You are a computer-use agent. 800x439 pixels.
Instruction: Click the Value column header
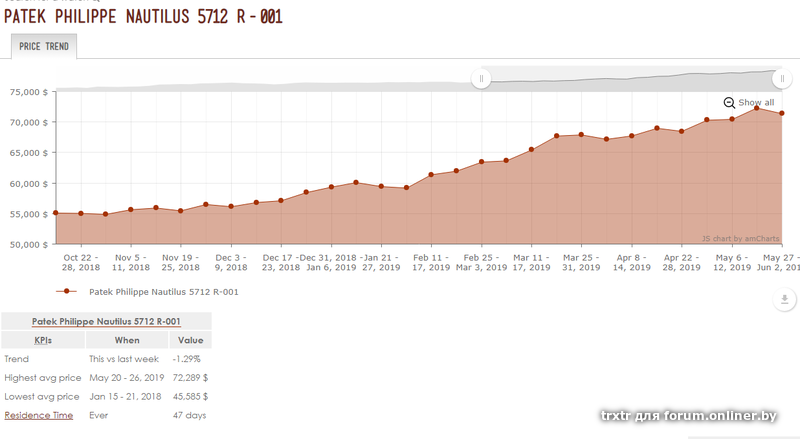[x=190, y=340]
